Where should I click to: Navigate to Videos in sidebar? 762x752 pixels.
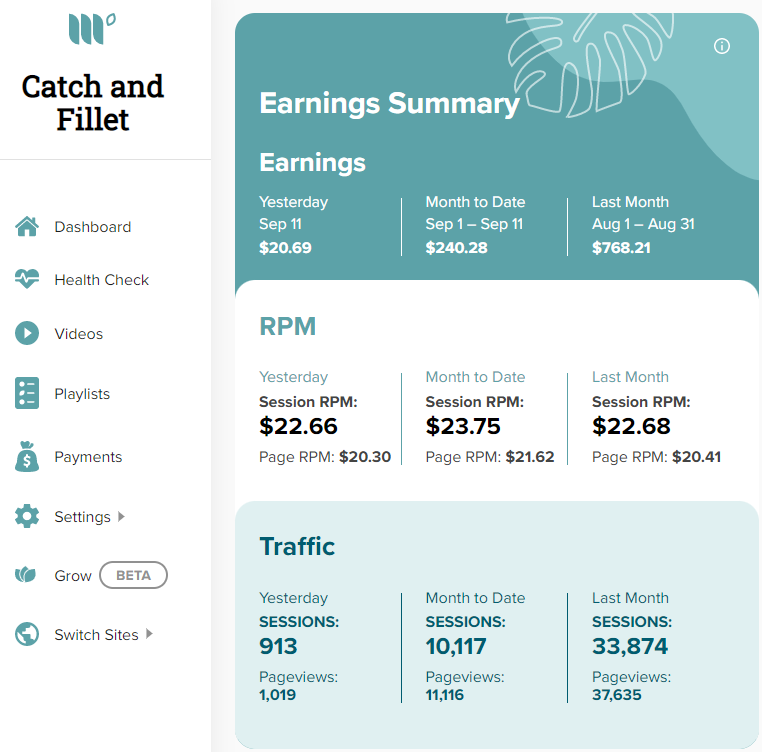coord(79,334)
